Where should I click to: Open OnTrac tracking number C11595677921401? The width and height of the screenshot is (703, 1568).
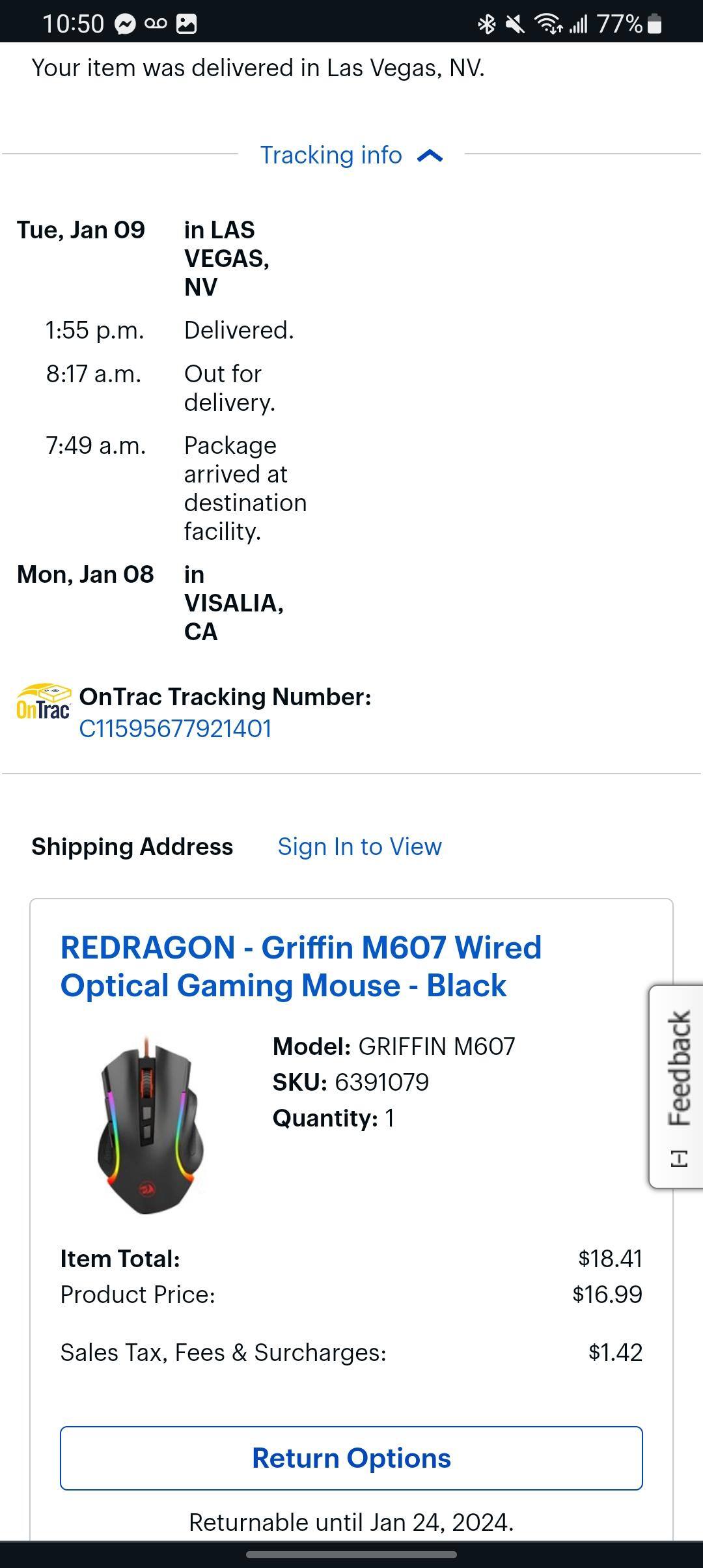coord(175,729)
